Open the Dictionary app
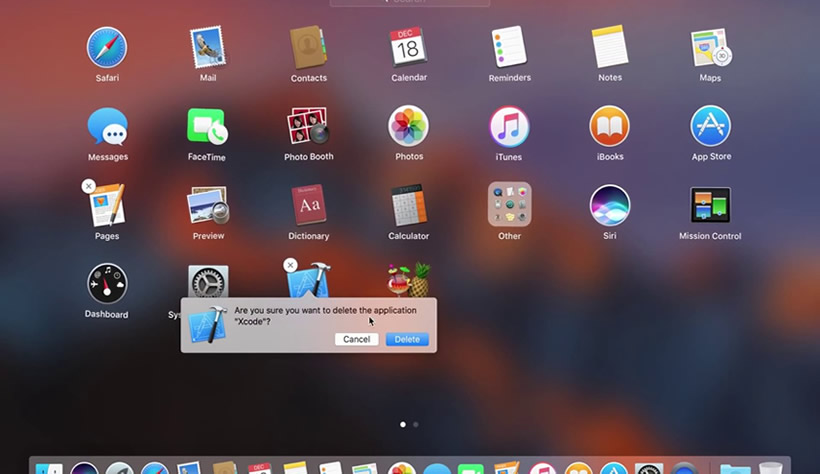 309,204
